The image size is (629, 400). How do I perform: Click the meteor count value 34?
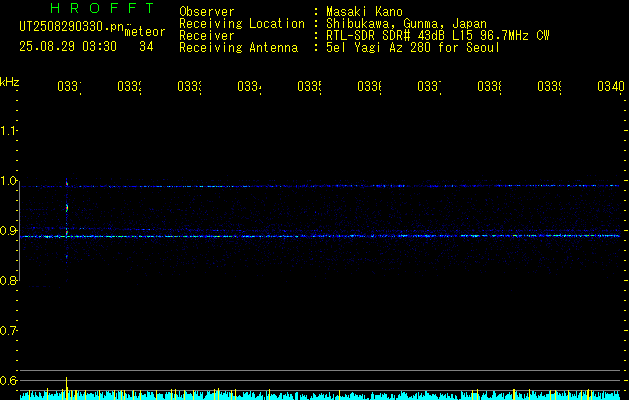coord(146,47)
